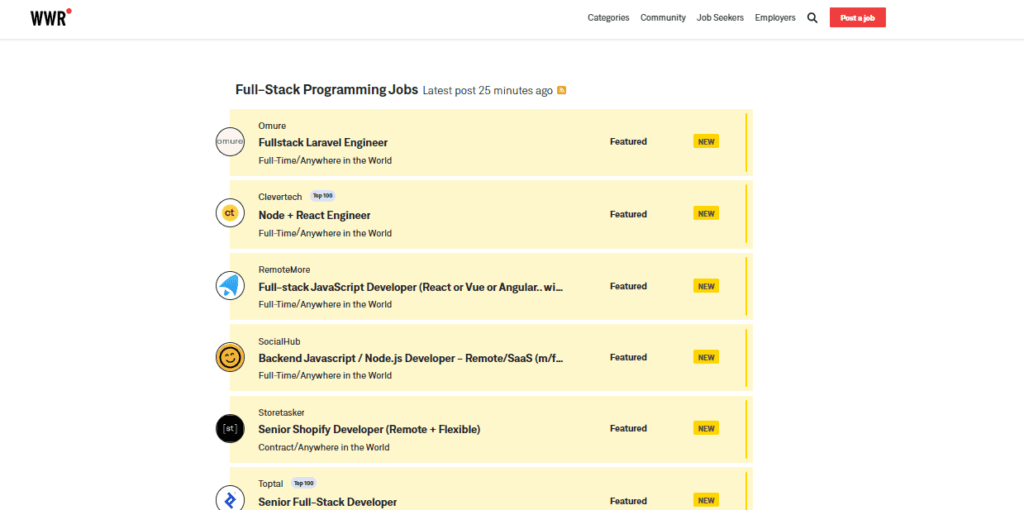Click the Storetasker company name
This screenshot has width=1024, height=510.
[281, 412]
